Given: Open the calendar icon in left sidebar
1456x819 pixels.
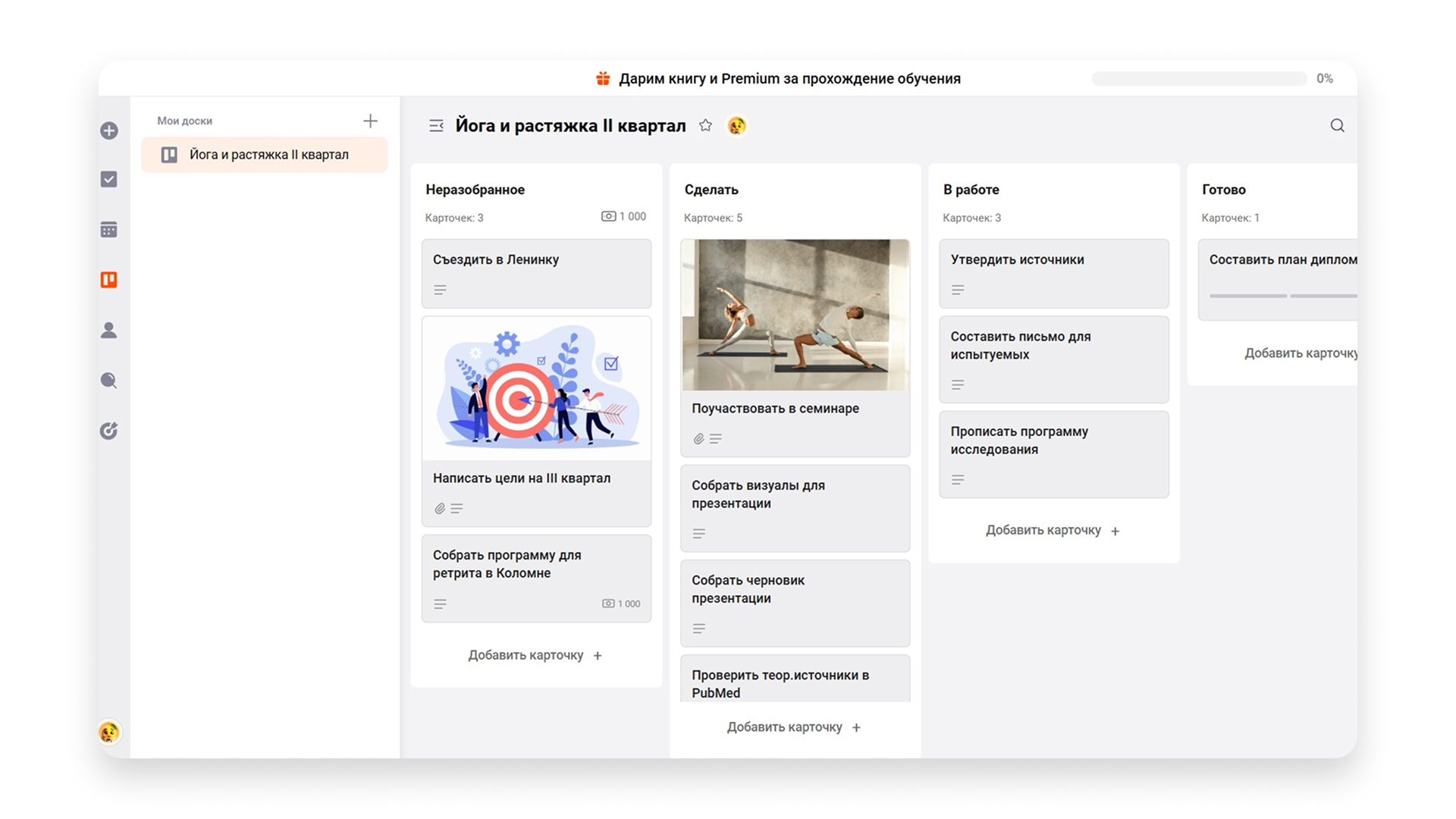Looking at the screenshot, I should pyautogui.click(x=109, y=229).
